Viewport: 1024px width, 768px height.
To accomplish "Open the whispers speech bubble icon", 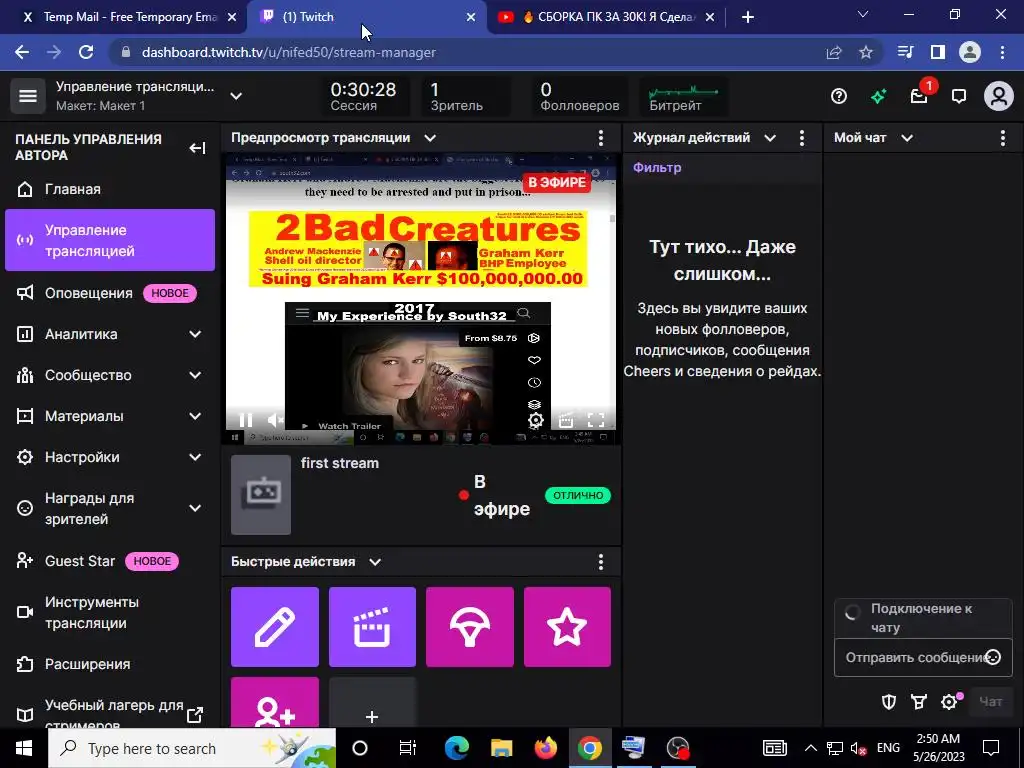I will click(959, 97).
